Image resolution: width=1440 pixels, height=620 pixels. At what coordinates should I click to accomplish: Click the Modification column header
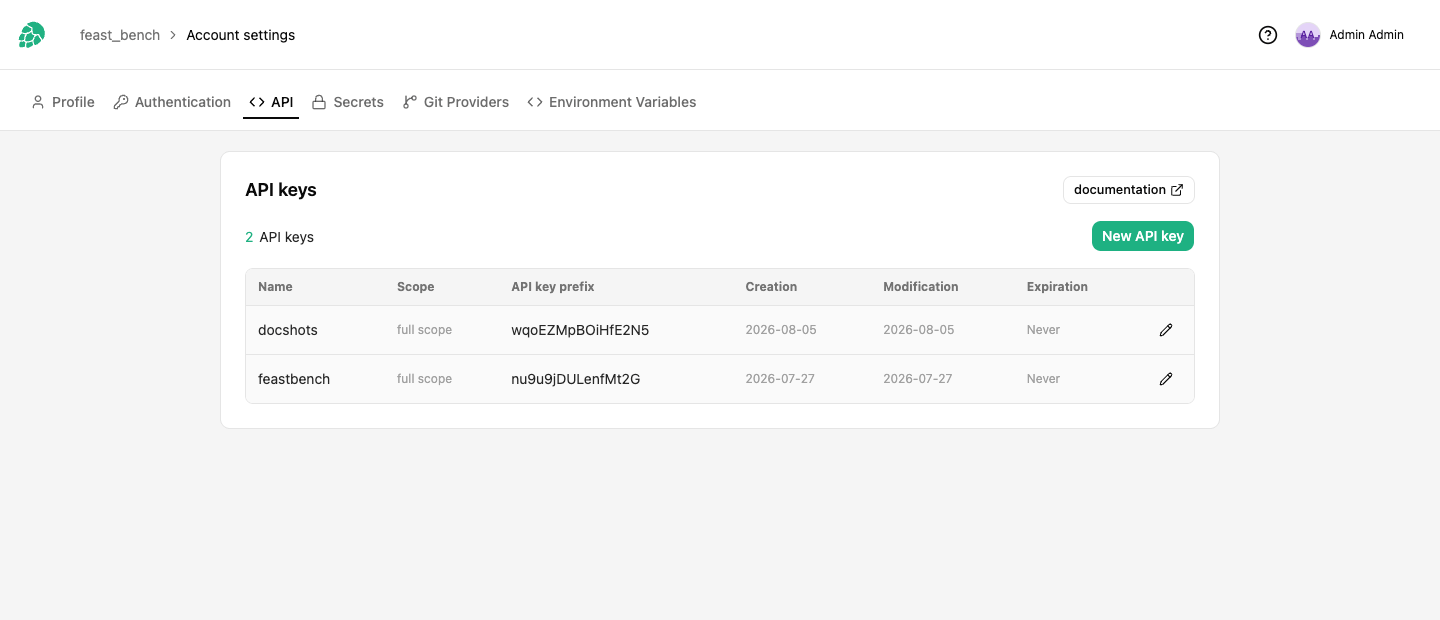point(921,287)
